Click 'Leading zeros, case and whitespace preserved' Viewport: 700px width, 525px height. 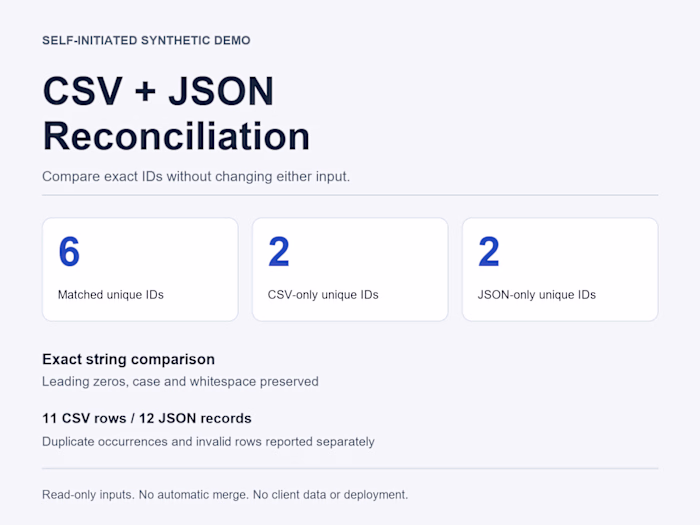coord(180,382)
